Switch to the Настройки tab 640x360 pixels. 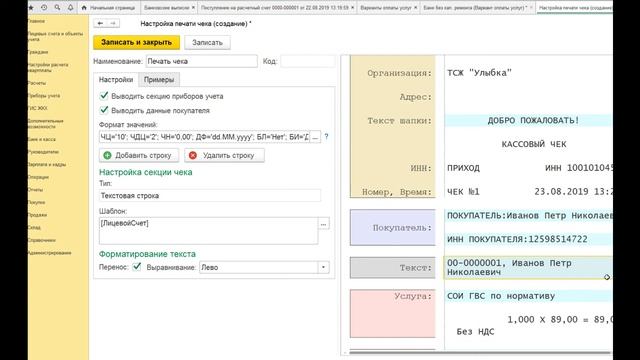(x=116, y=80)
